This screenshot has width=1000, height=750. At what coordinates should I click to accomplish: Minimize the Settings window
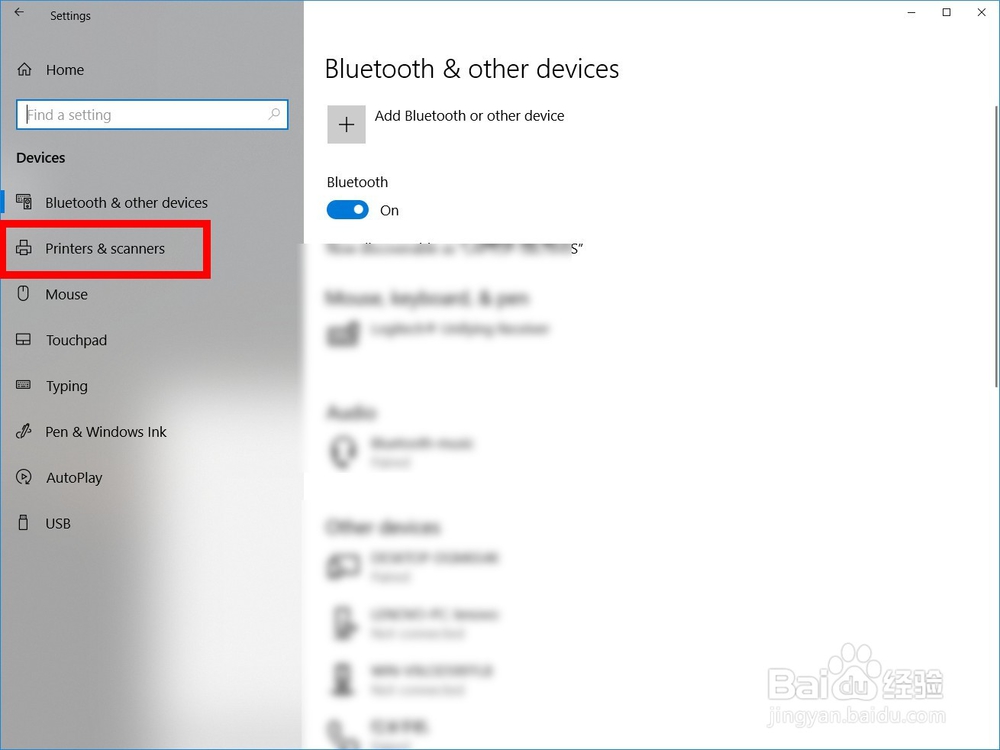tap(911, 12)
